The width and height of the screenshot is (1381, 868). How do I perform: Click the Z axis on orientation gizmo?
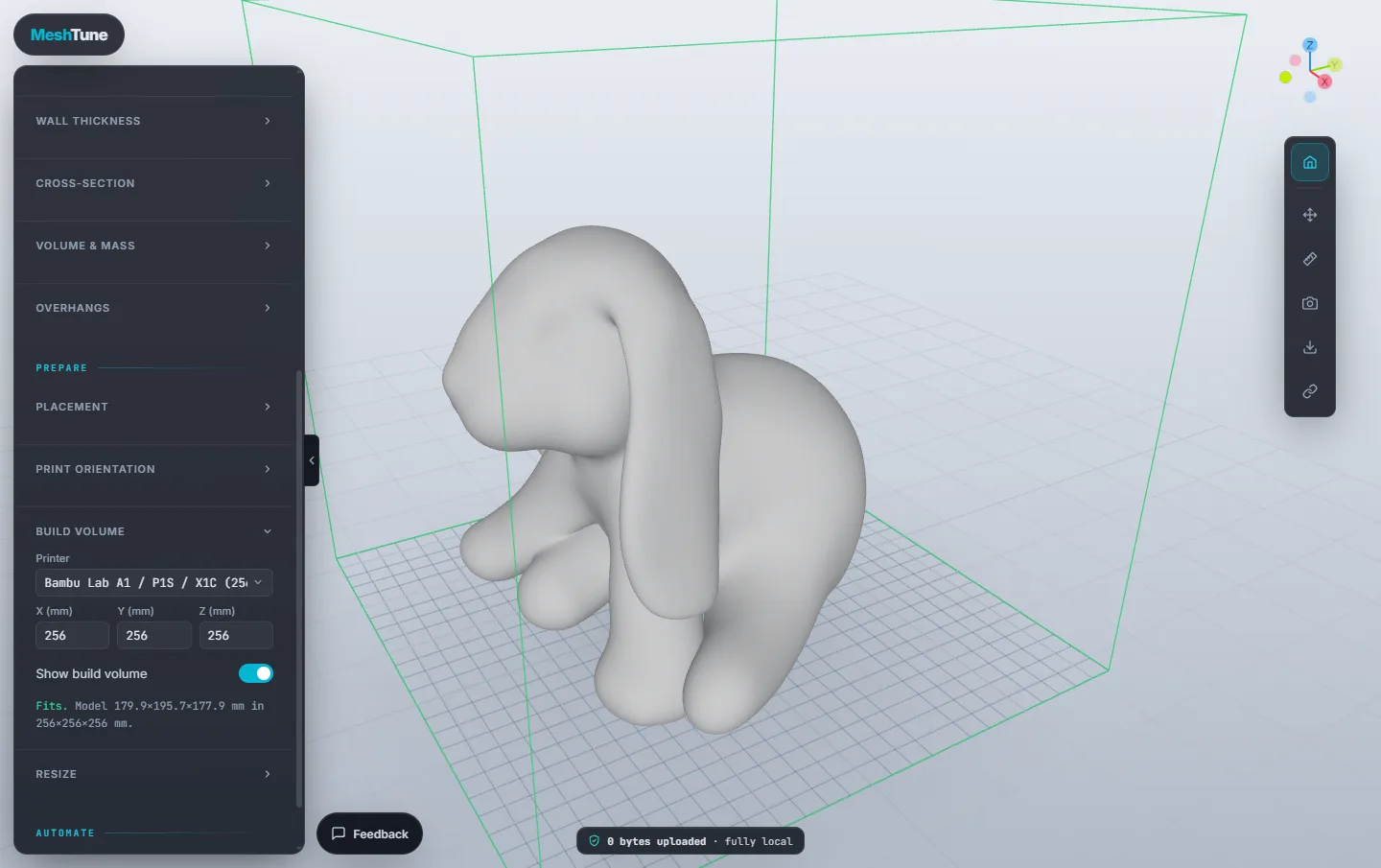[x=1309, y=45]
